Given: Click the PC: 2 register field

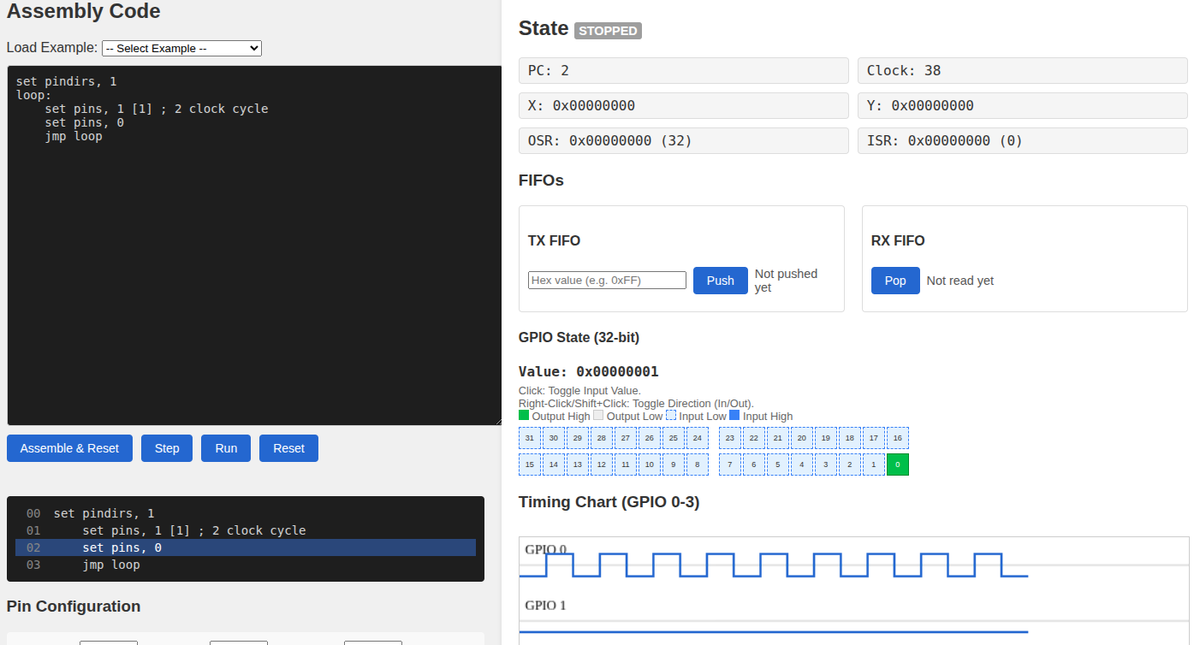Looking at the screenshot, I should (x=683, y=70).
